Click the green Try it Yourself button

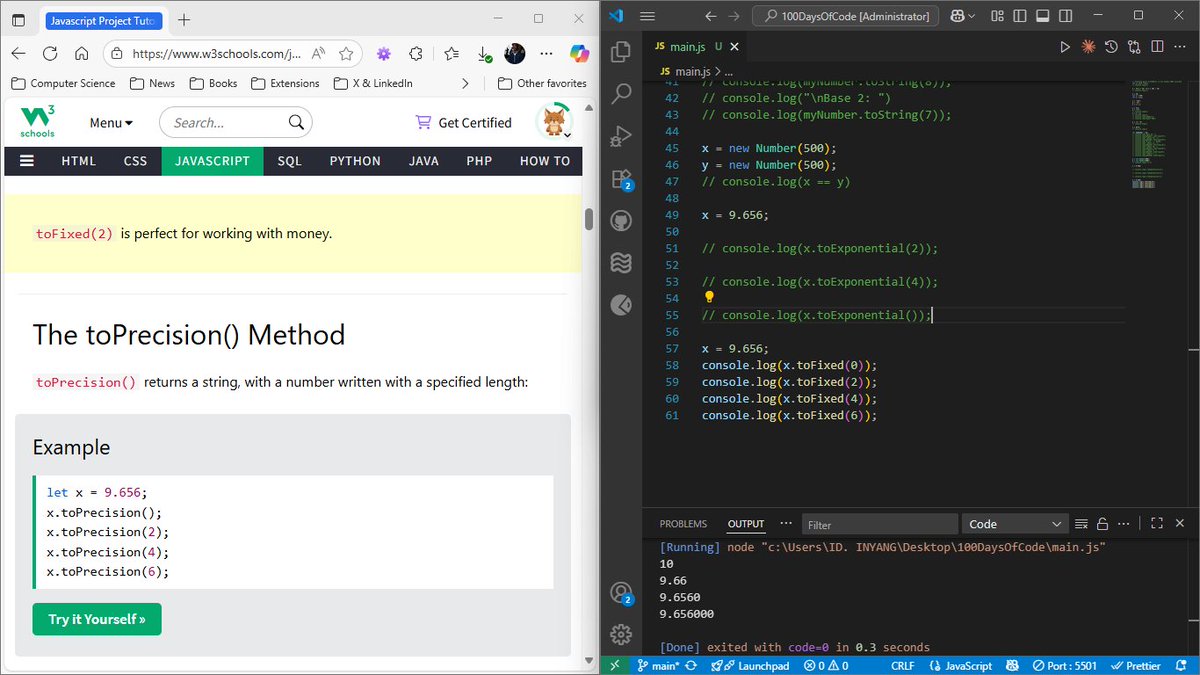pos(97,619)
